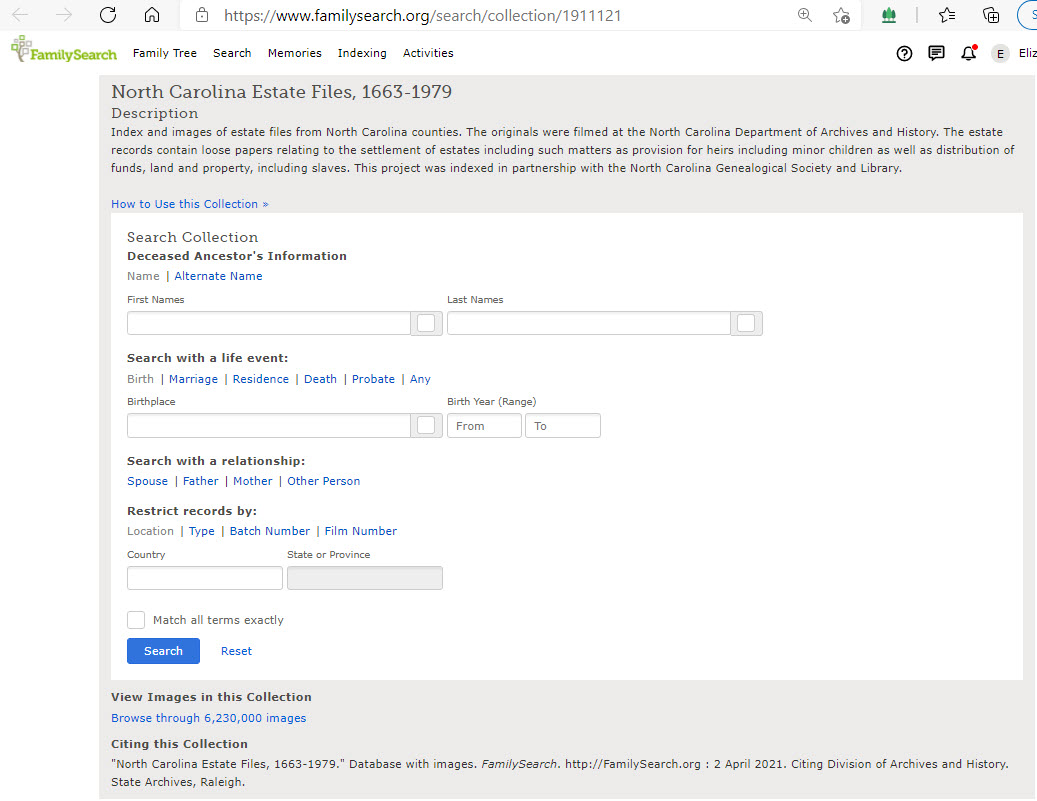Open the Memories section

pyautogui.click(x=295, y=53)
